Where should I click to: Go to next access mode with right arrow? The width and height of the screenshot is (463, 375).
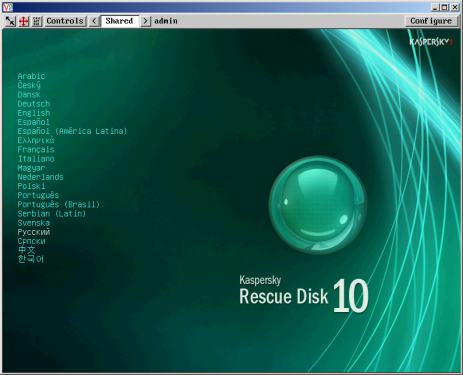tap(145, 21)
